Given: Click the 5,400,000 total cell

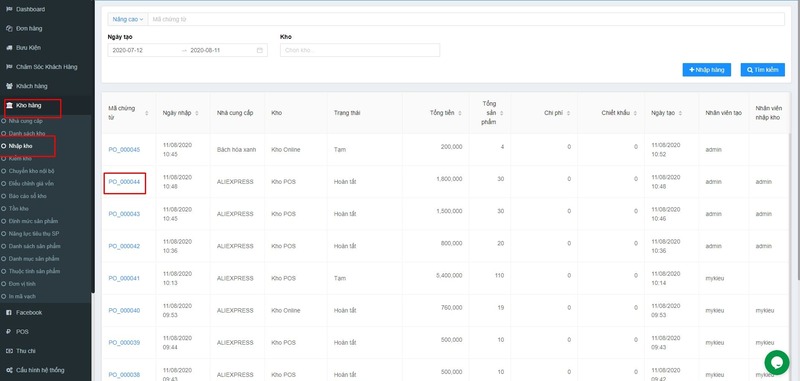Looking at the screenshot, I should click(449, 275).
